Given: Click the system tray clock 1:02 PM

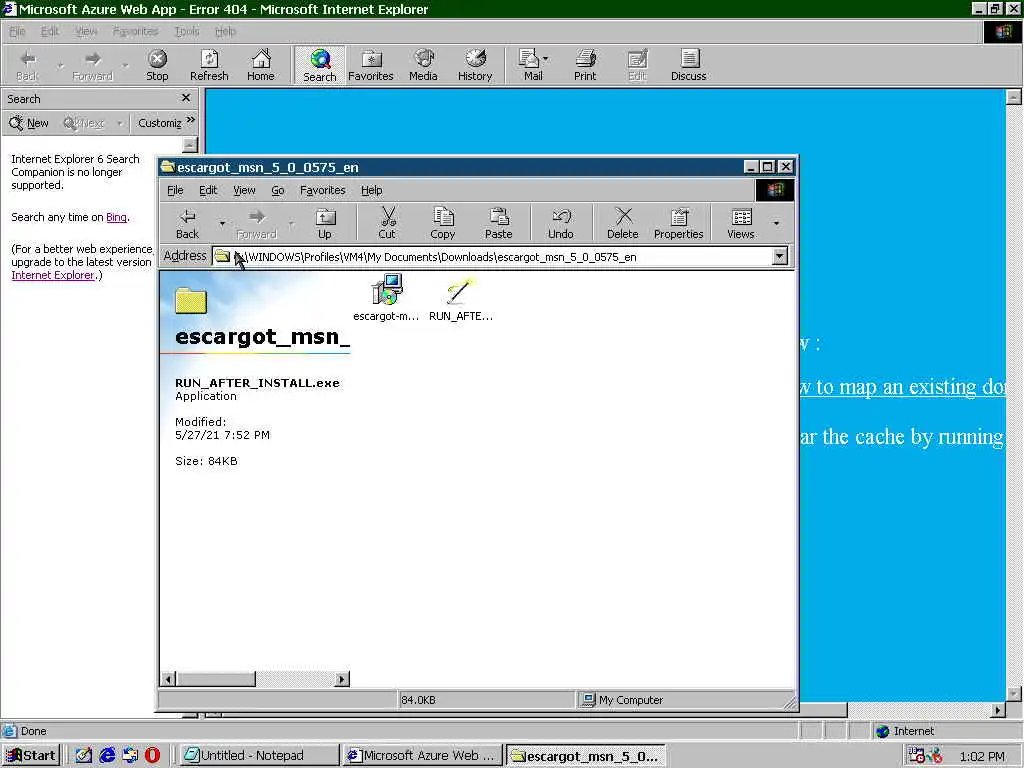Looking at the screenshot, I should (x=982, y=756).
